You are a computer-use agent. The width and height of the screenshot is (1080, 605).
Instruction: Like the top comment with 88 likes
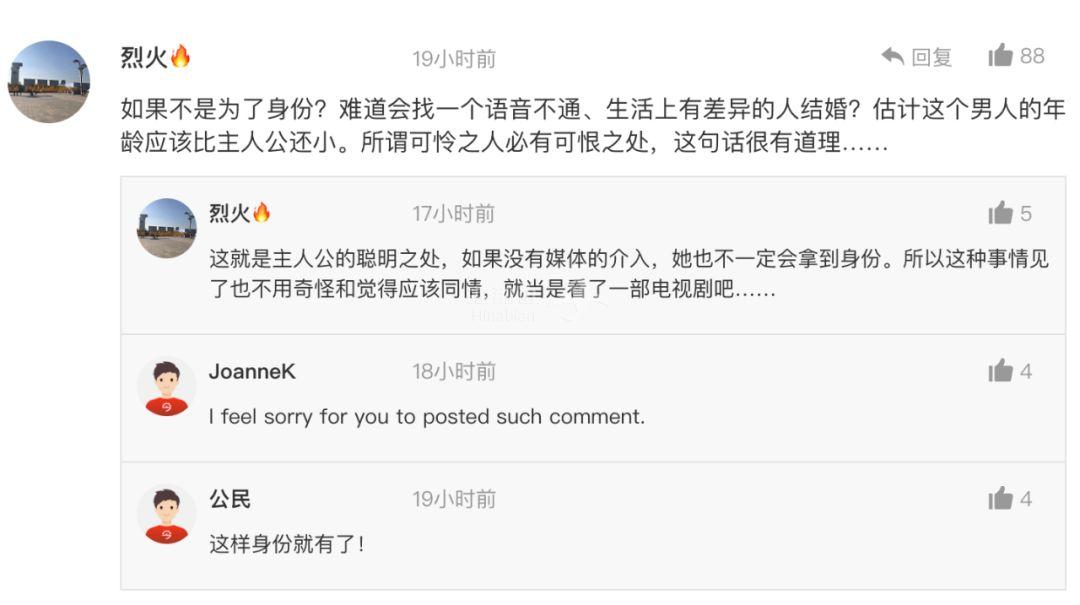[1000, 55]
